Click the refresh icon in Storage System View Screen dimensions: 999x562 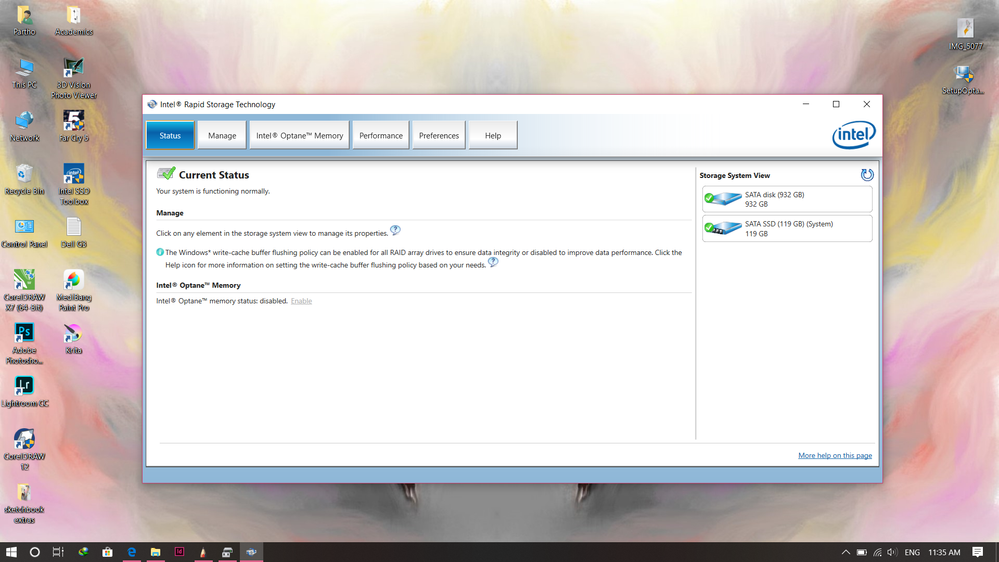(x=867, y=175)
